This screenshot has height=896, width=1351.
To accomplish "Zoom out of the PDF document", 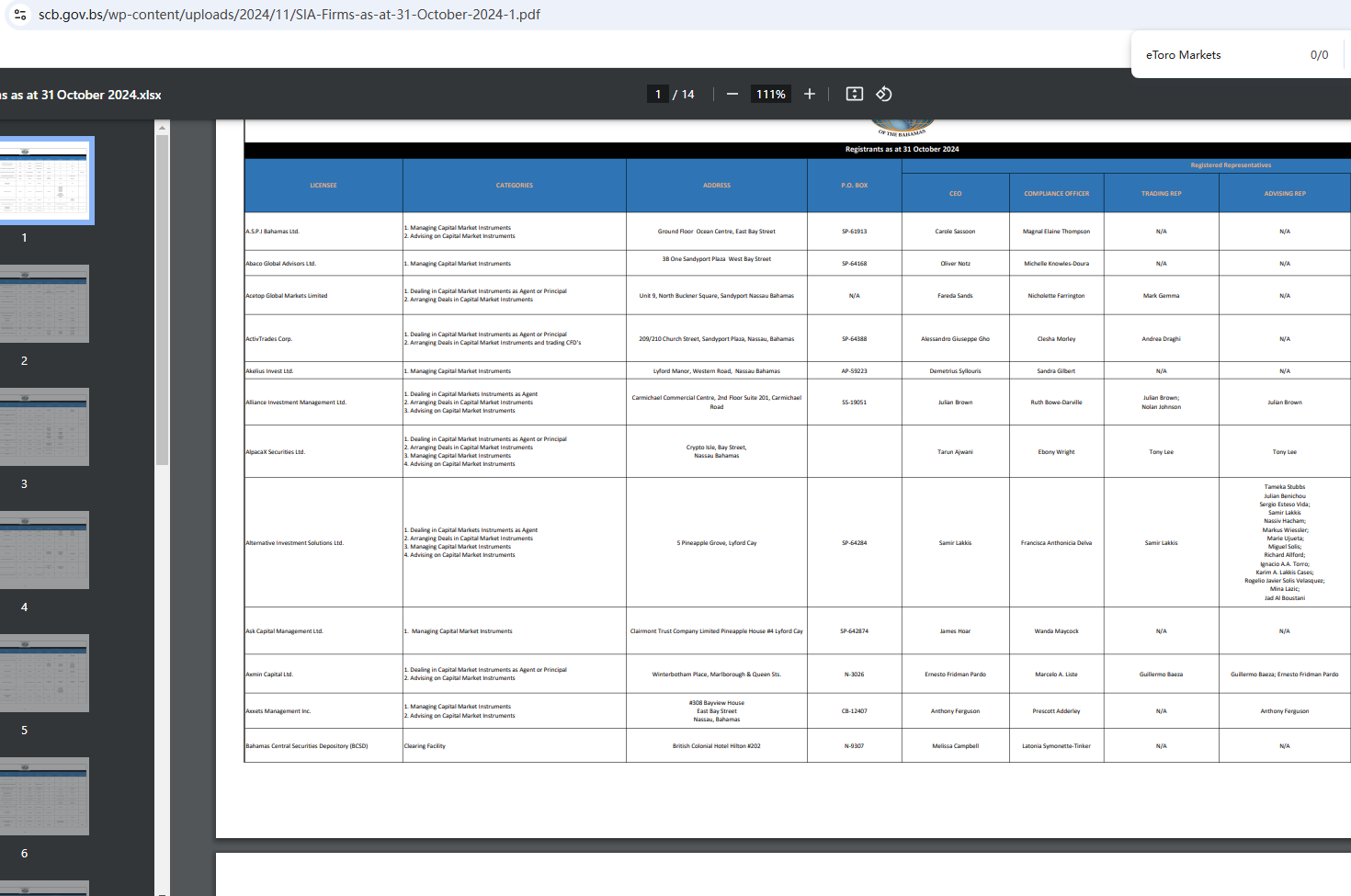I will pos(732,94).
